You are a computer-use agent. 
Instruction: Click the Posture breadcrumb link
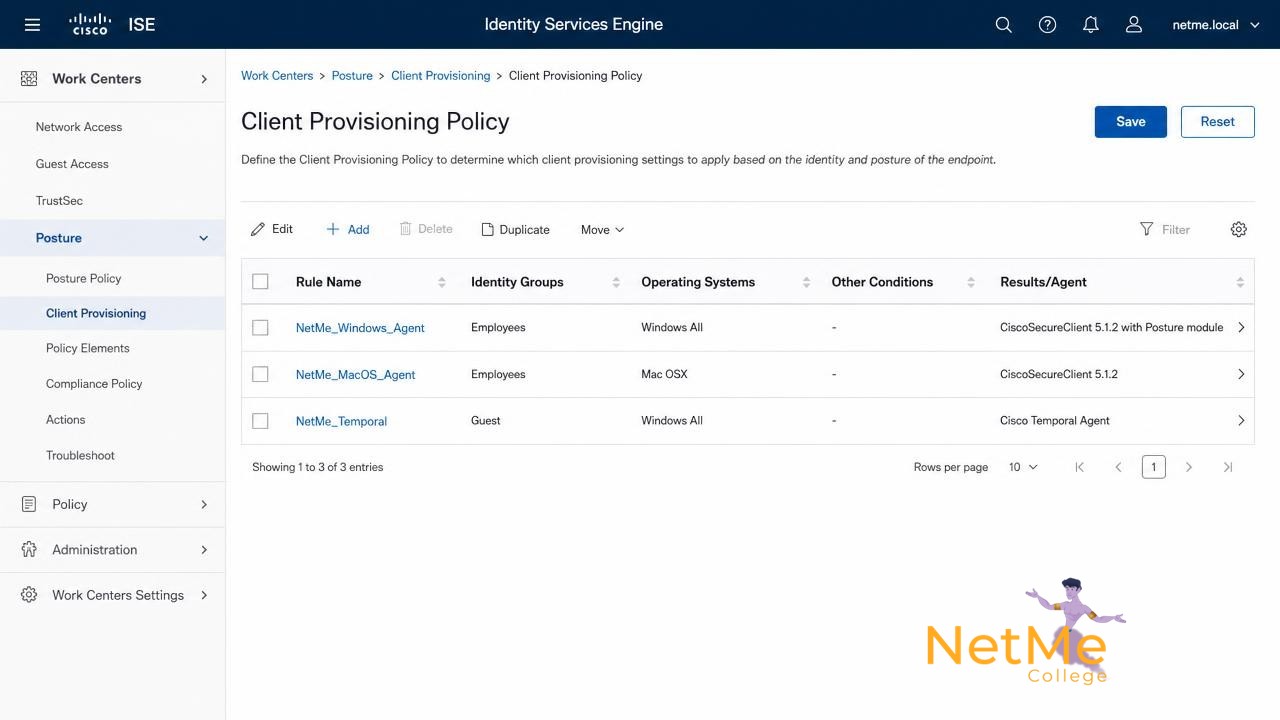point(352,76)
